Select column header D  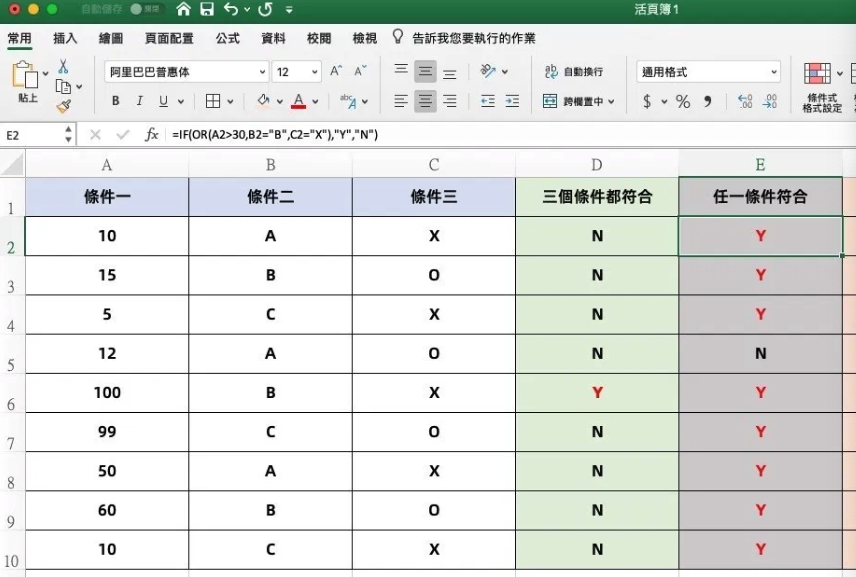coord(597,164)
